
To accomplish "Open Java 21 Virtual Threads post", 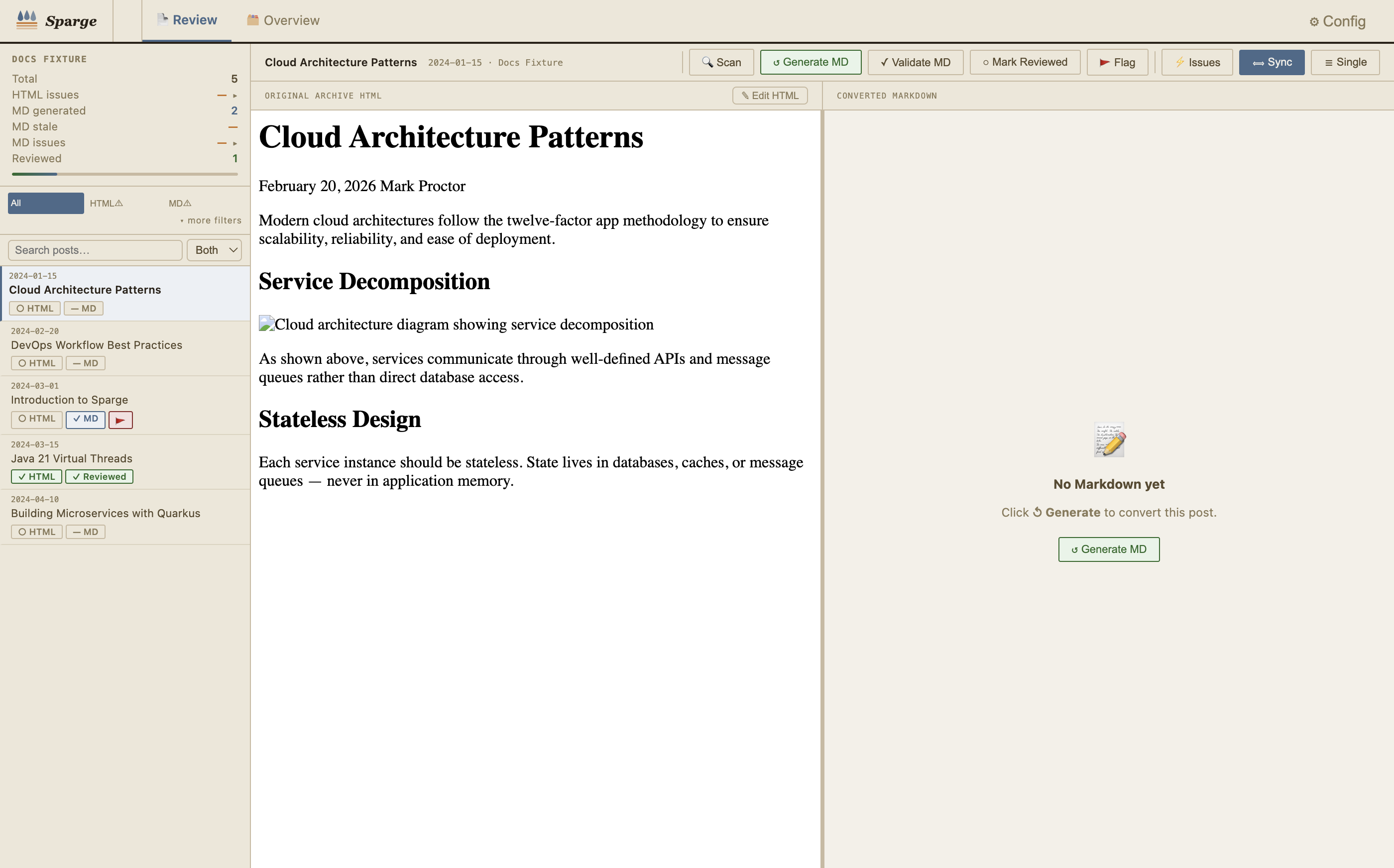I will pyautogui.click(x=125, y=462).
